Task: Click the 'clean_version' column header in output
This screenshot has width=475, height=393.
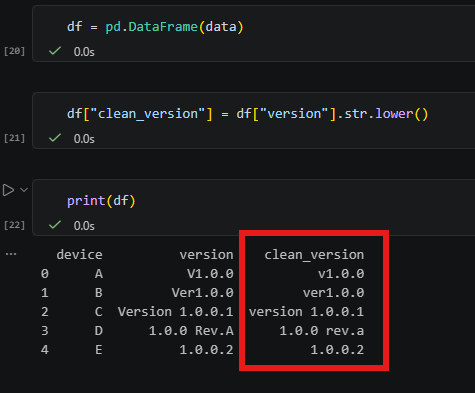Action: pyautogui.click(x=314, y=255)
